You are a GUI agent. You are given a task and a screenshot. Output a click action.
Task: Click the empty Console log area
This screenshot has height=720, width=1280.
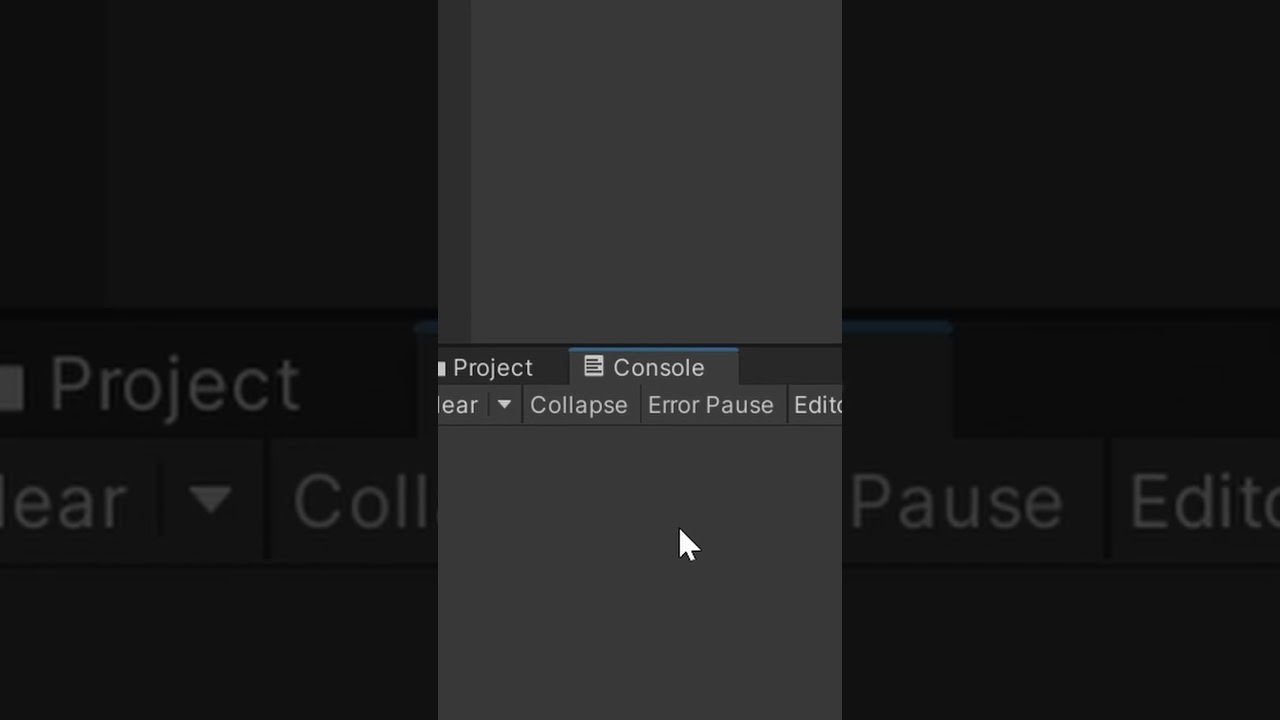coord(640,570)
